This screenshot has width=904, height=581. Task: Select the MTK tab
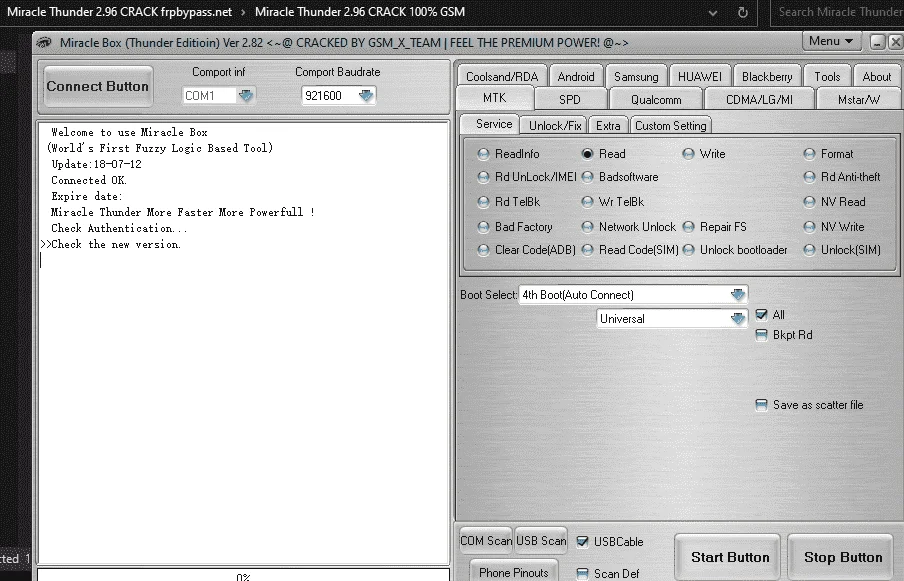click(x=495, y=98)
